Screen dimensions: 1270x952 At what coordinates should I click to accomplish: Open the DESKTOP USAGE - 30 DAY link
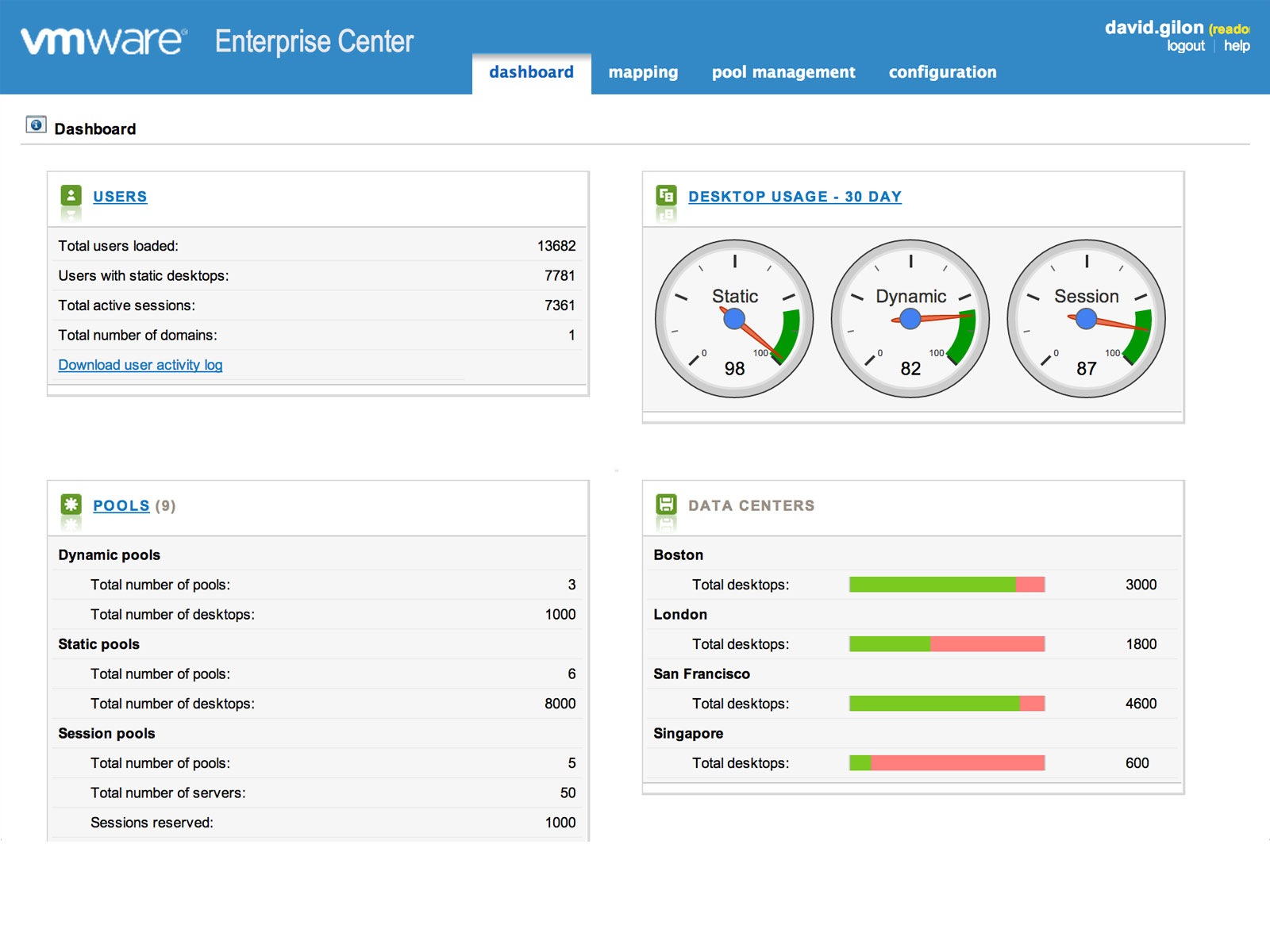(x=795, y=196)
